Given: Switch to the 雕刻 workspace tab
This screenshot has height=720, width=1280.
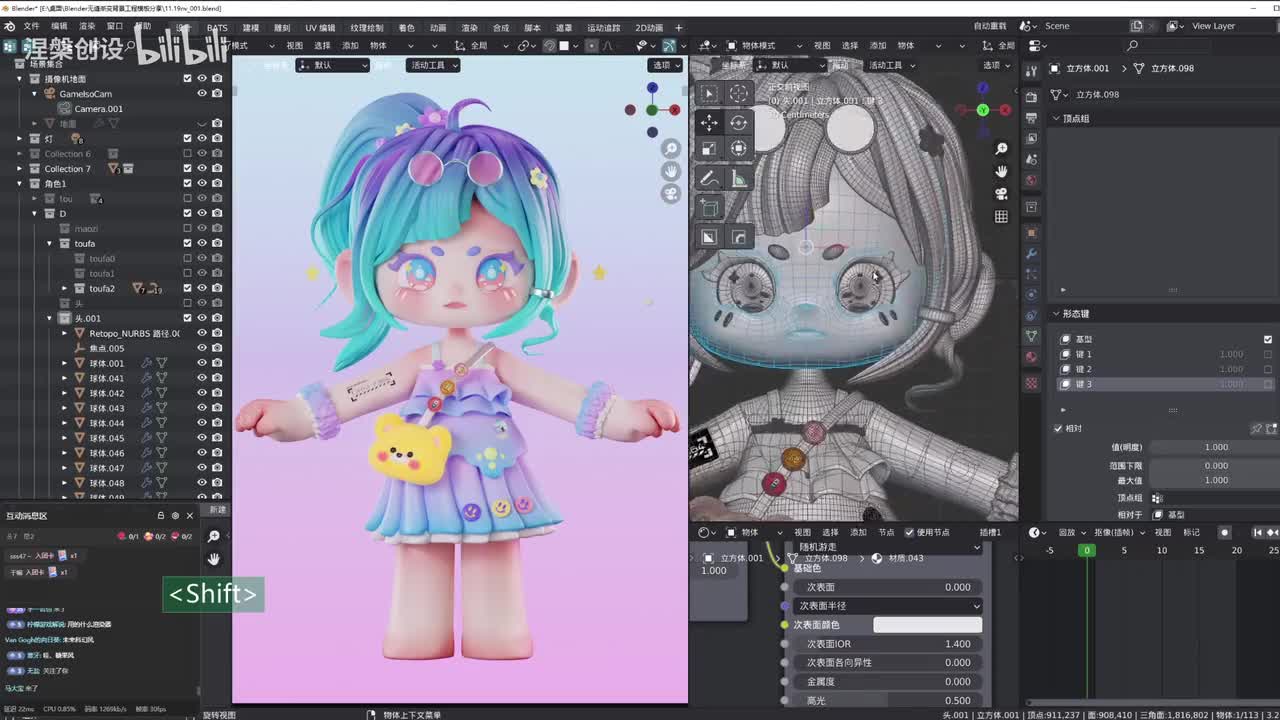Looking at the screenshot, I should 282,28.
